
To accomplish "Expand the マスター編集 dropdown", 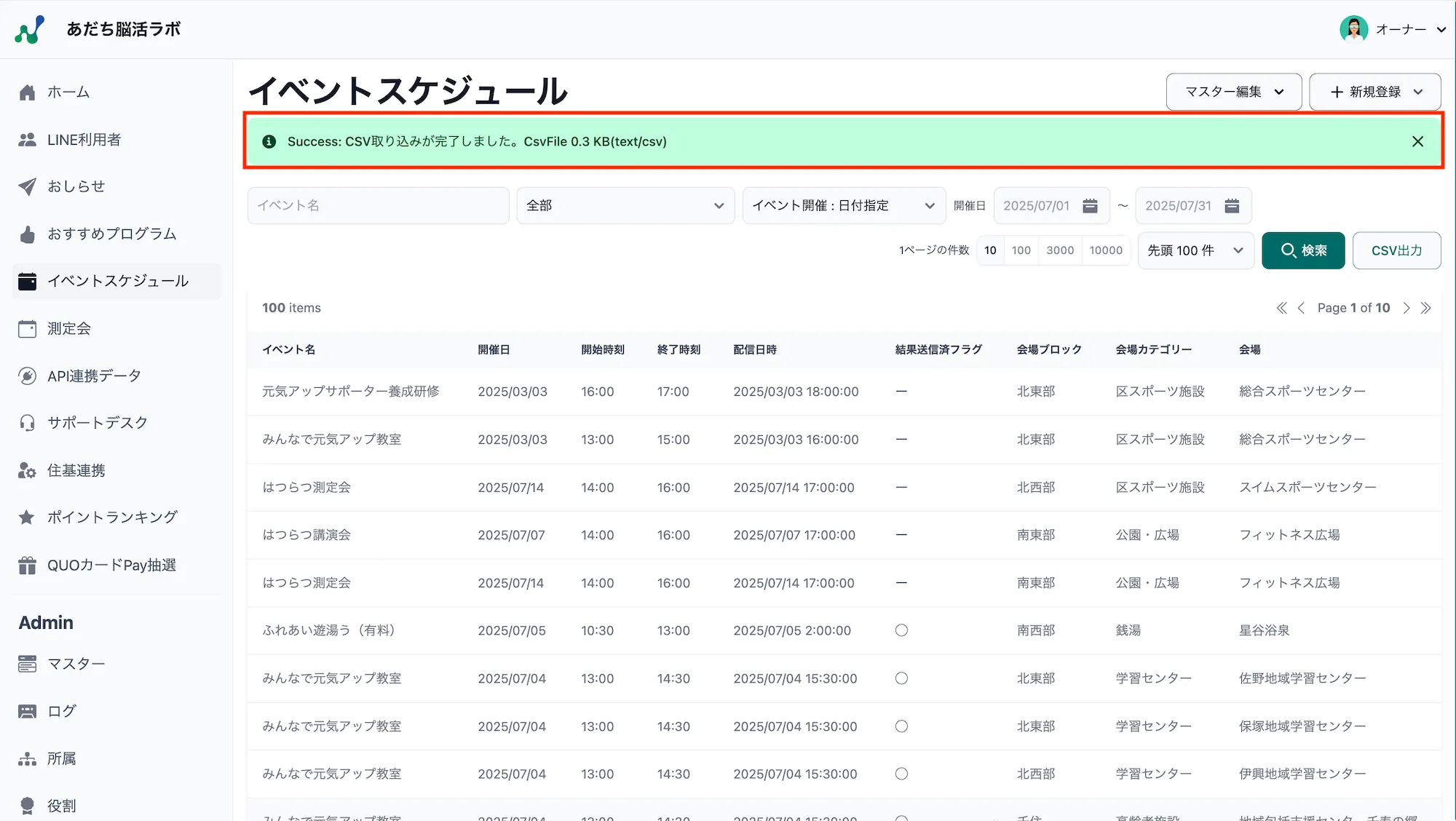I will coord(1233,92).
